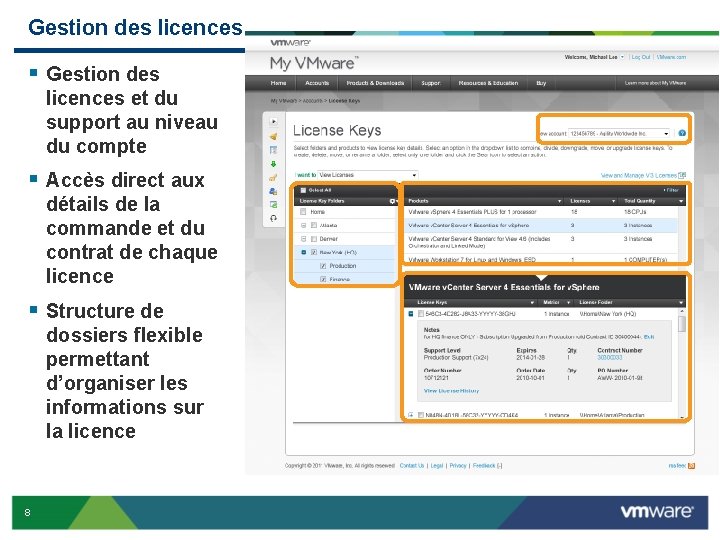The height and width of the screenshot is (540, 720).
Task: Open the account selector dropdown
Action: (x=619, y=133)
